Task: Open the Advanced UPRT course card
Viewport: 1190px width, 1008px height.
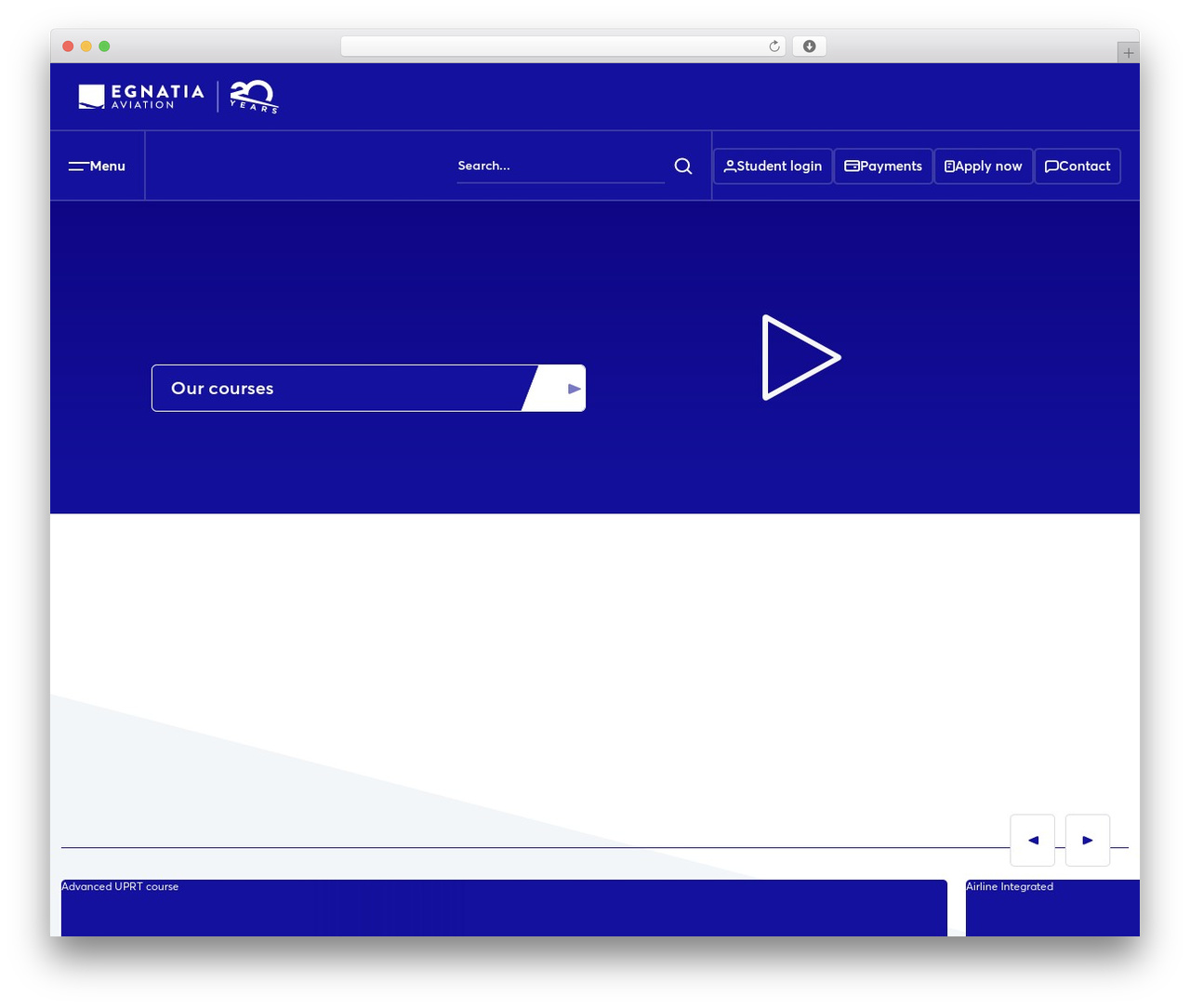Action: click(504, 908)
